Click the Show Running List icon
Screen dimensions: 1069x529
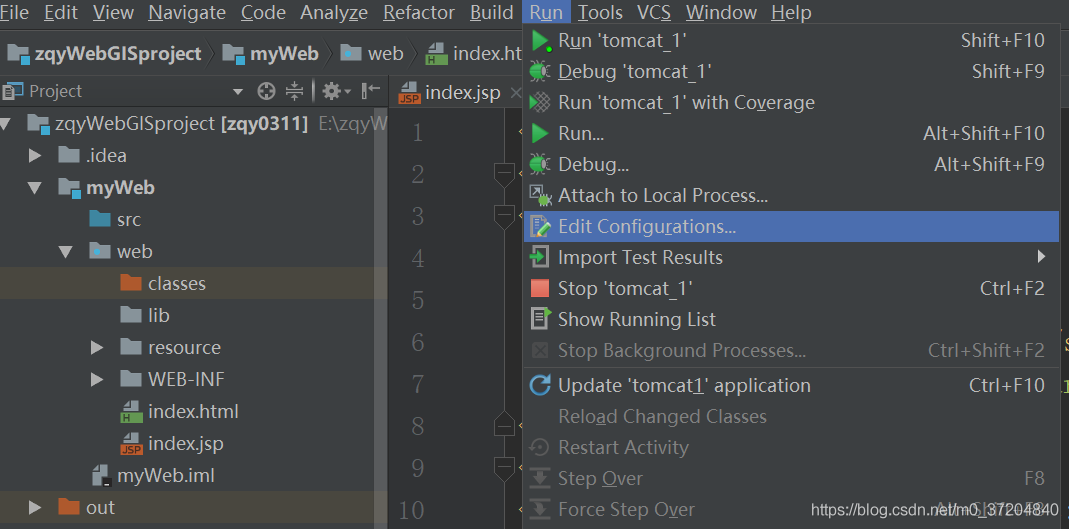[540, 319]
